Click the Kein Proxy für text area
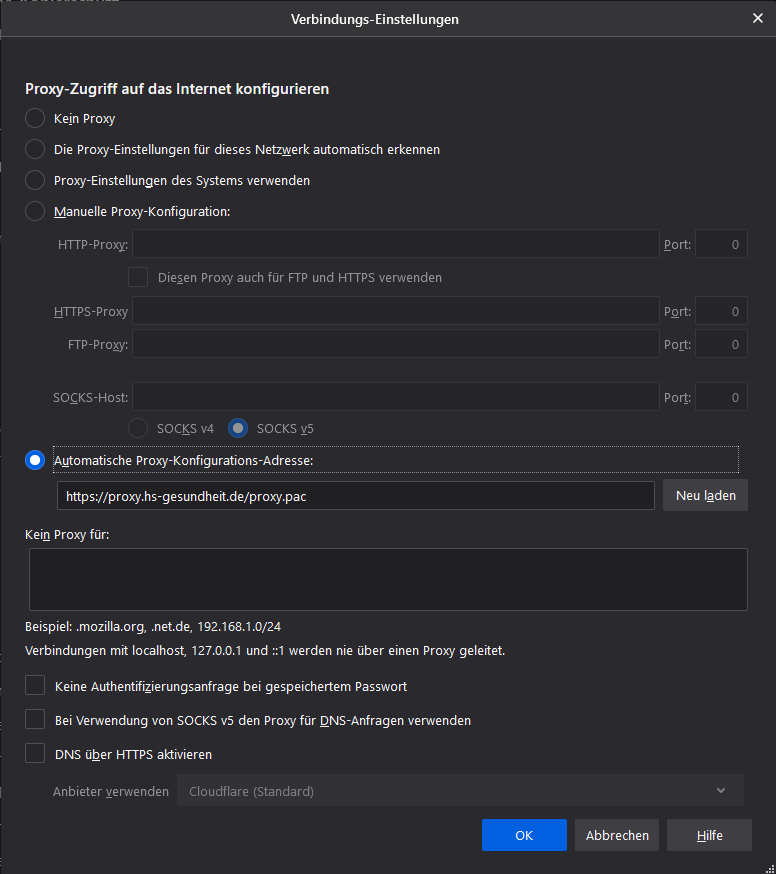776x874 pixels. pyautogui.click(x=388, y=579)
